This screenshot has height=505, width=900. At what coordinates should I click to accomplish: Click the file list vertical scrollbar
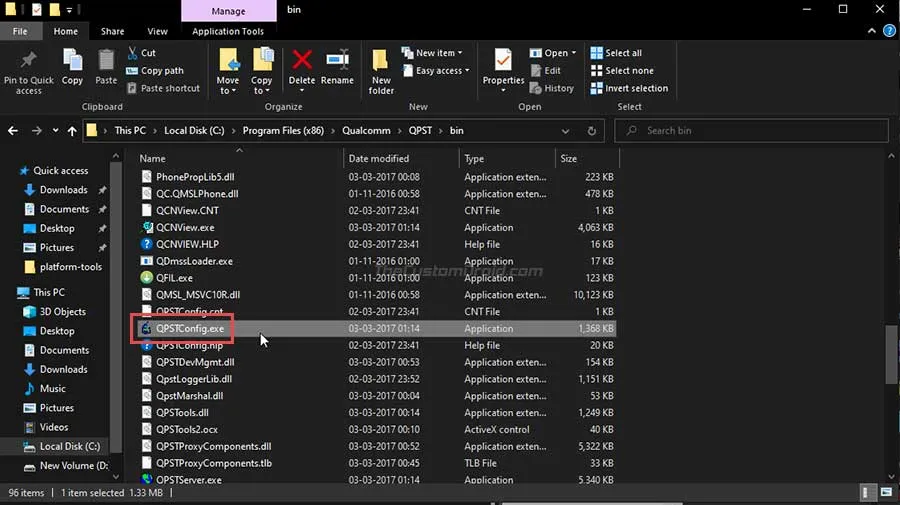[x=891, y=353]
